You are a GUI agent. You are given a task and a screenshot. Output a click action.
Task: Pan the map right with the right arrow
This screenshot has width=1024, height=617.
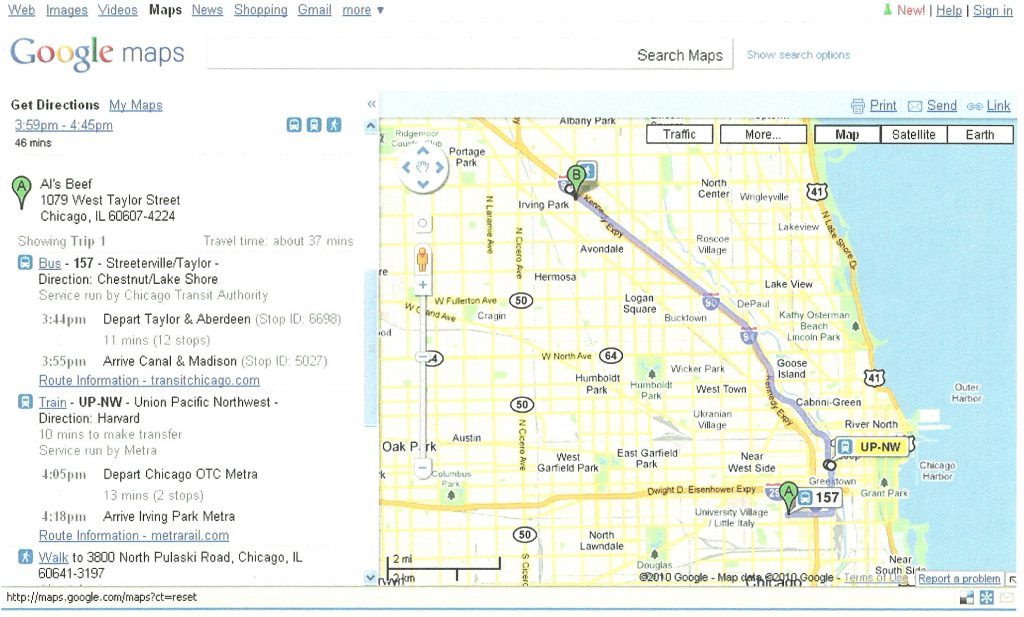[x=440, y=167]
